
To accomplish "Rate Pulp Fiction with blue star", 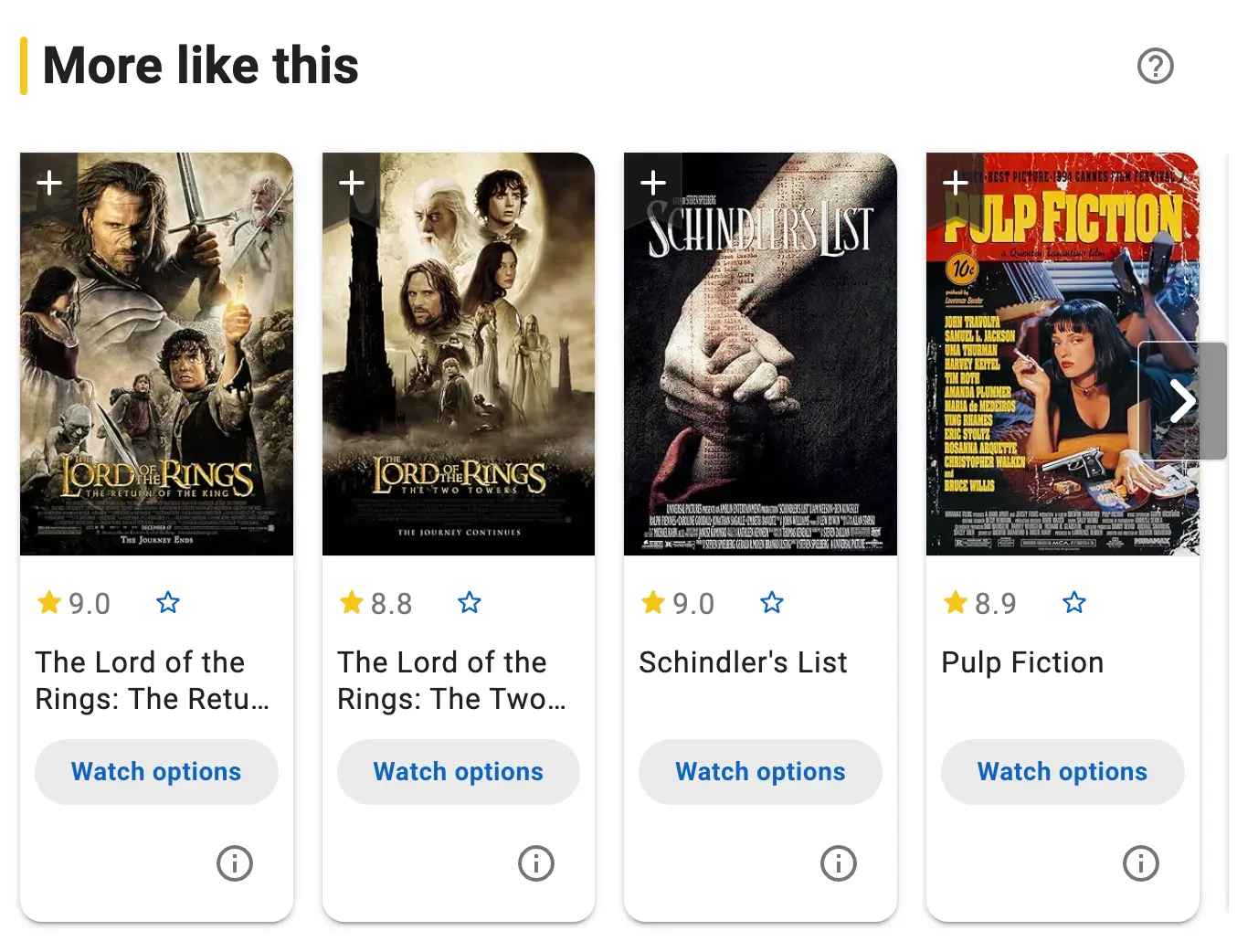I will (x=1074, y=603).
